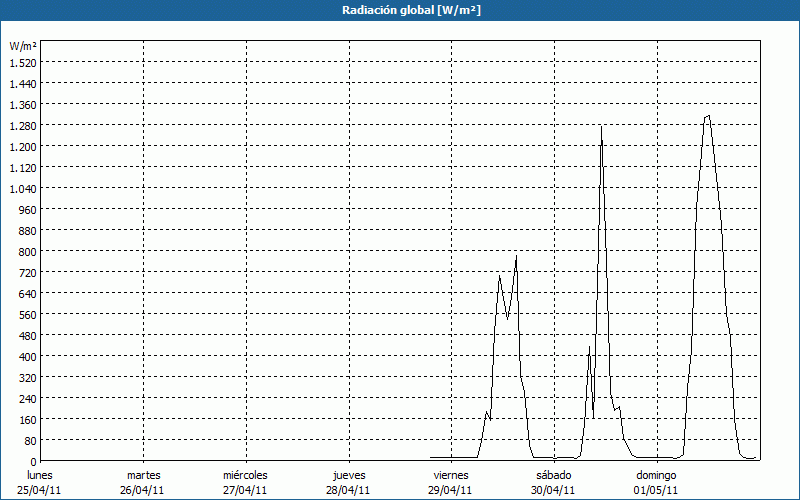Screen dimensions: 800x500
Task: Click the 480 y-axis value
Action: click(29, 335)
